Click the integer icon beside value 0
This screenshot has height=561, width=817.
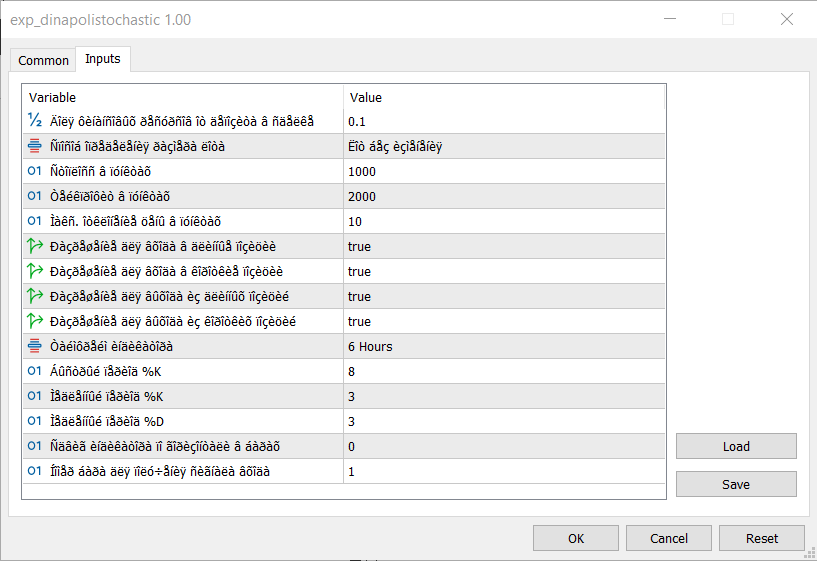(x=34, y=446)
